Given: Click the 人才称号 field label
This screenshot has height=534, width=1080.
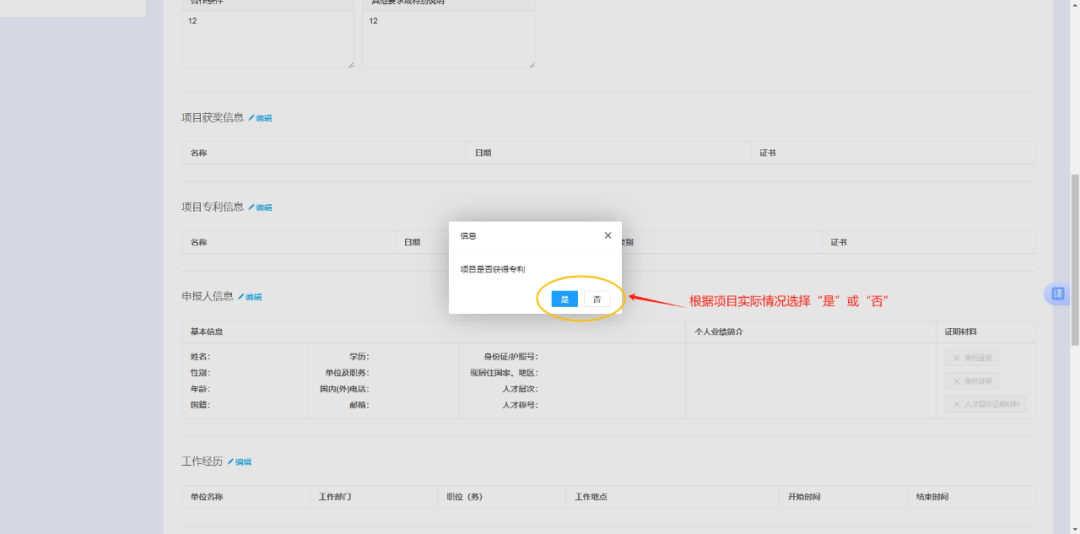Looking at the screenshot, I should (520, 405).
